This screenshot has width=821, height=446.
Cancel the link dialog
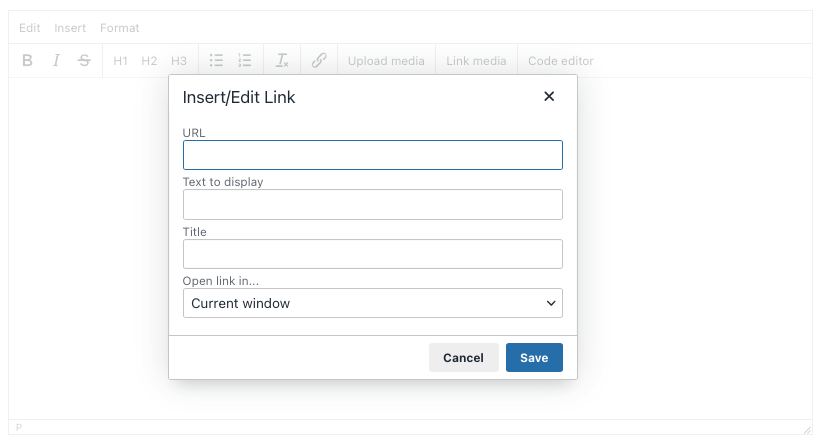tap(463, 358)
